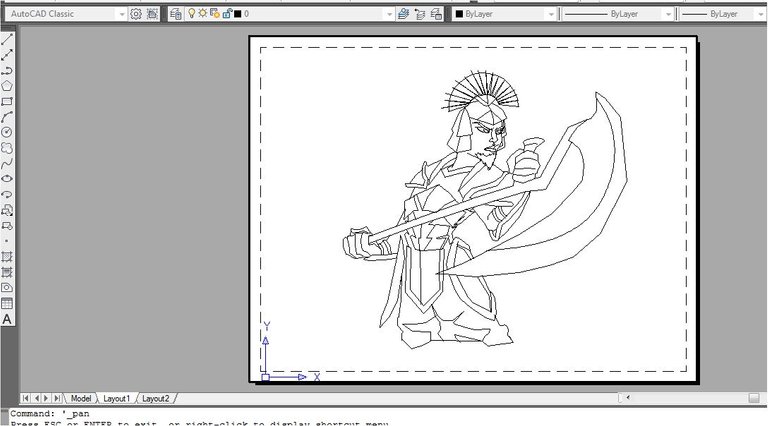This screenshot has height=426, width=768.
Task: Open the ByLayer lineweight dropdown
Action: tap(760, 14)
